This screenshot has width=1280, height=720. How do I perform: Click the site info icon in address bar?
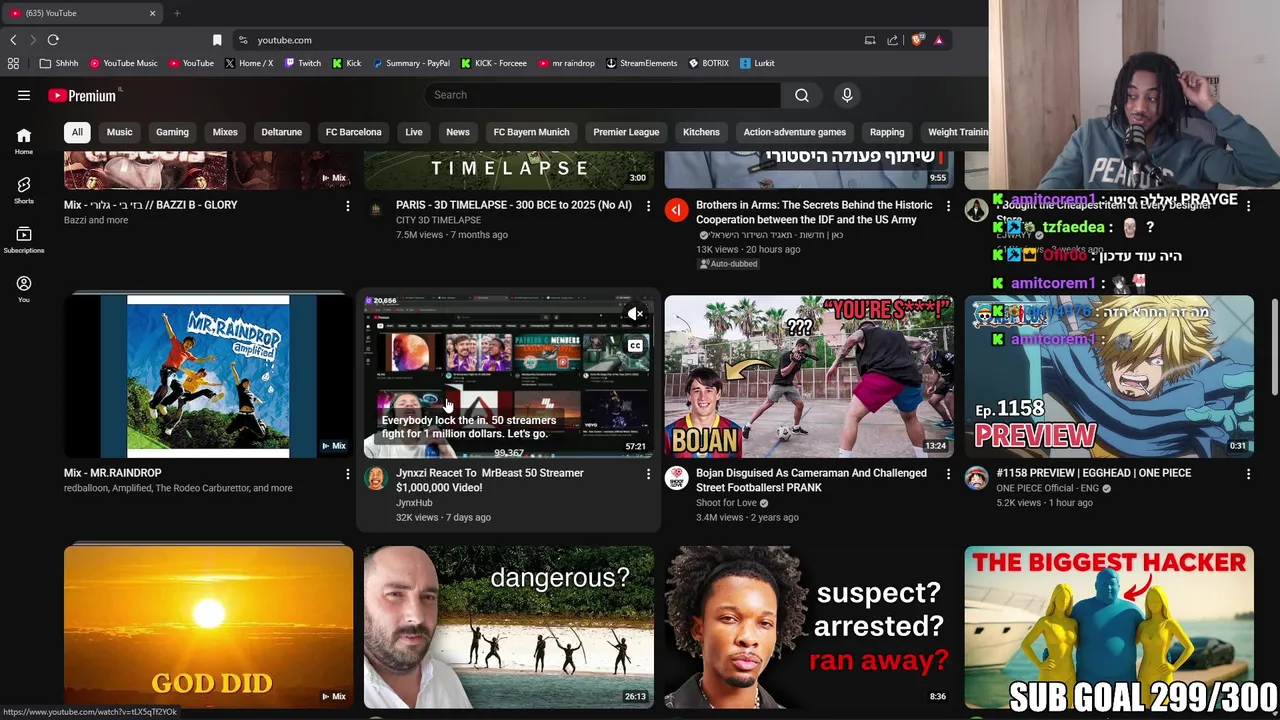pyautogui.click(x=243, y=40)
